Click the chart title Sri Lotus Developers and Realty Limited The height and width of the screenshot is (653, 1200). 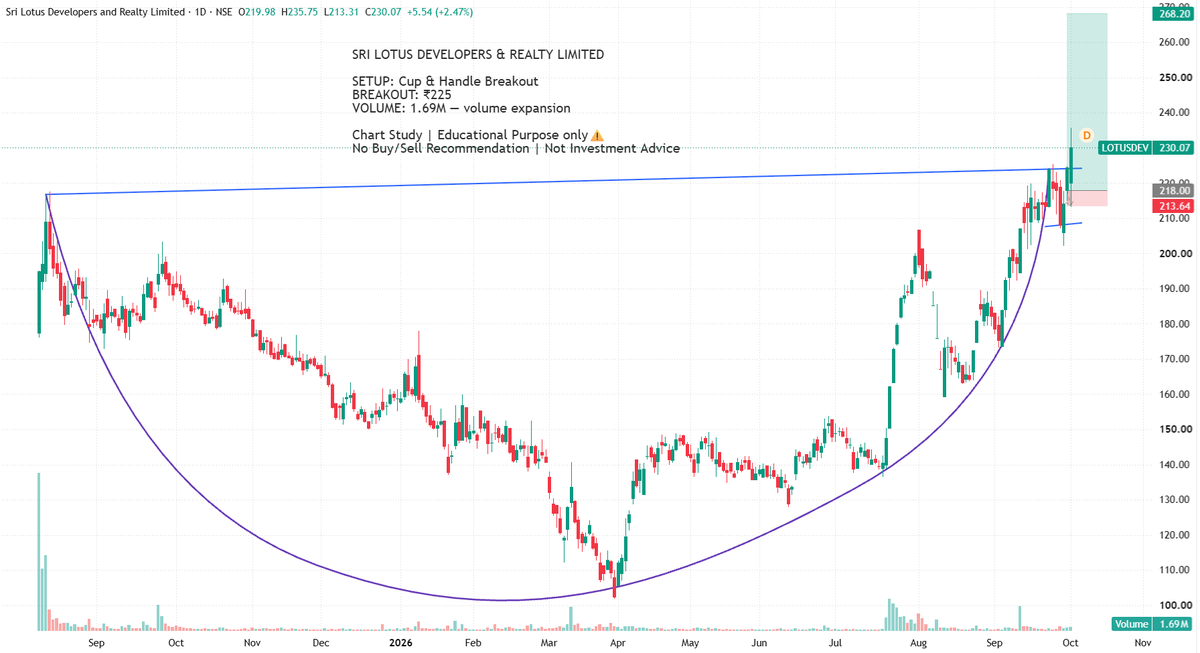96,12
